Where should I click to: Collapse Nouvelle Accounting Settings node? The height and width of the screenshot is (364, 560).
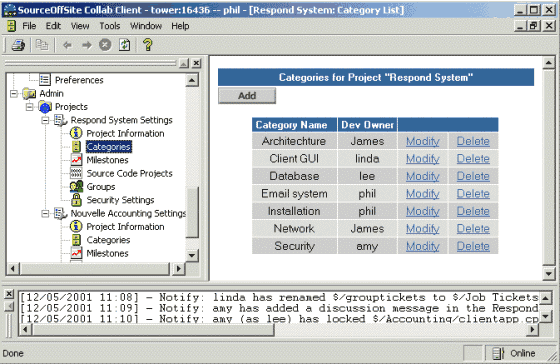pos(45,214)
